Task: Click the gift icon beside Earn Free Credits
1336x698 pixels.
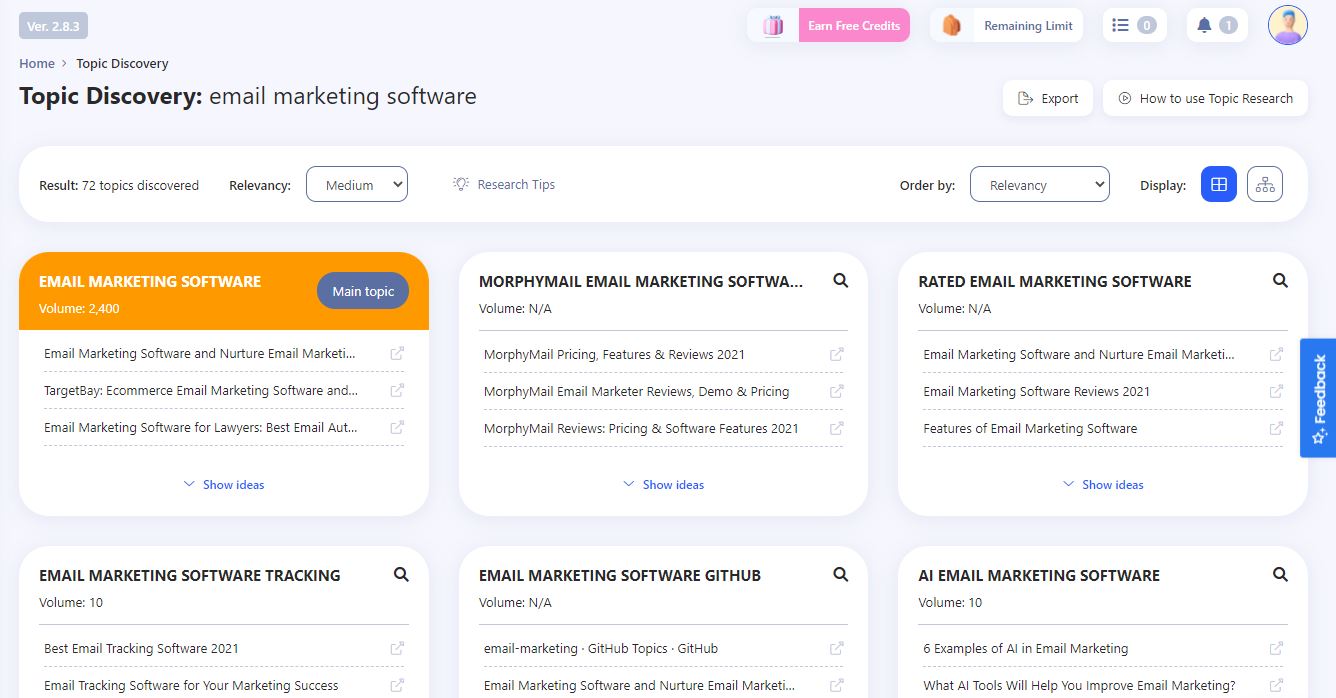Action: [772, 24]
